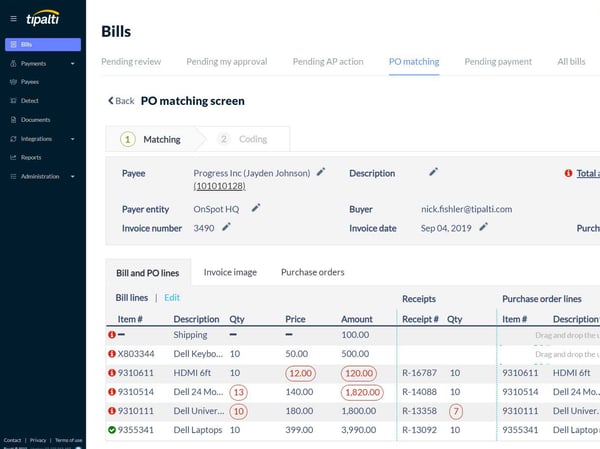Screen dimensions: 600x449
Task: Open the Invoice image tab
Action: click(x=230, y=272)
